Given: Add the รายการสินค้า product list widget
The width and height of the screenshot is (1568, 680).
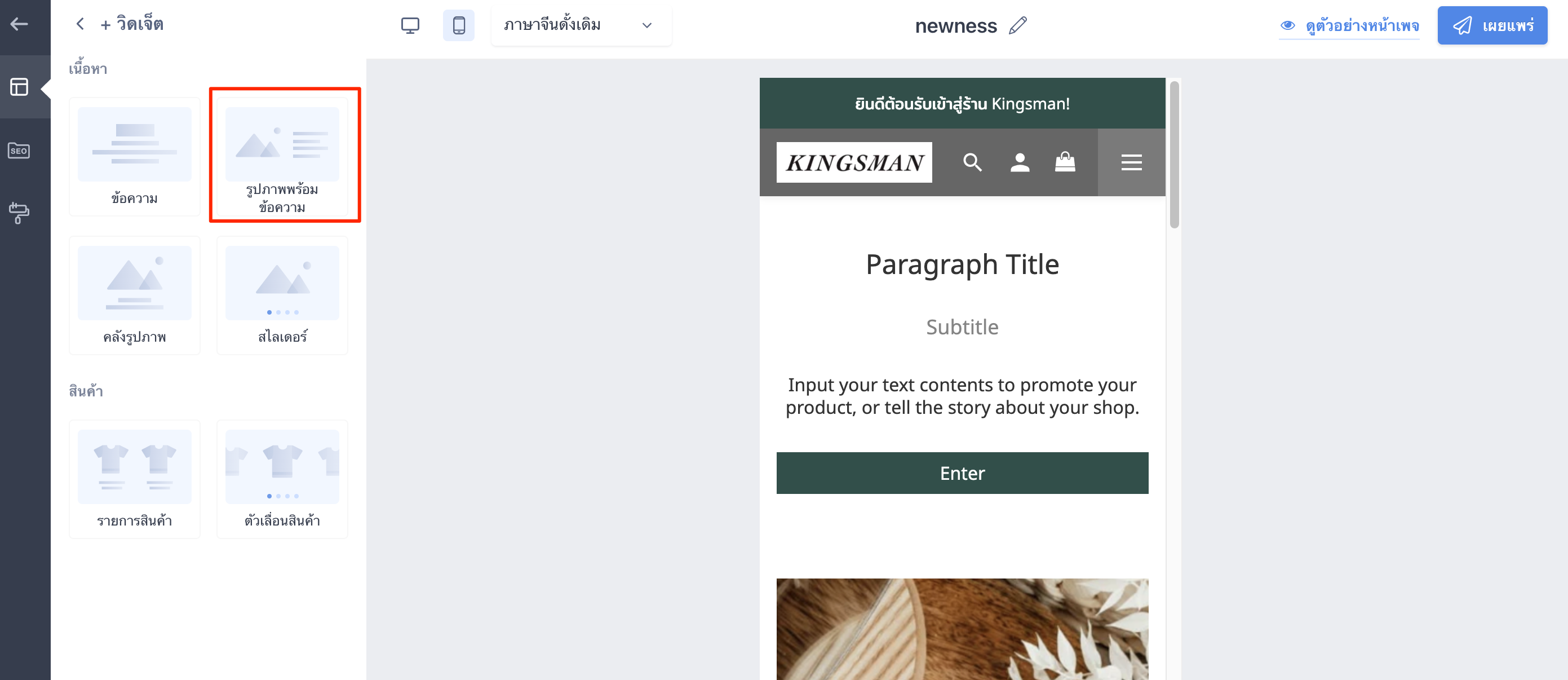Looking at the screenshot, I should click(x=135, y=479).
